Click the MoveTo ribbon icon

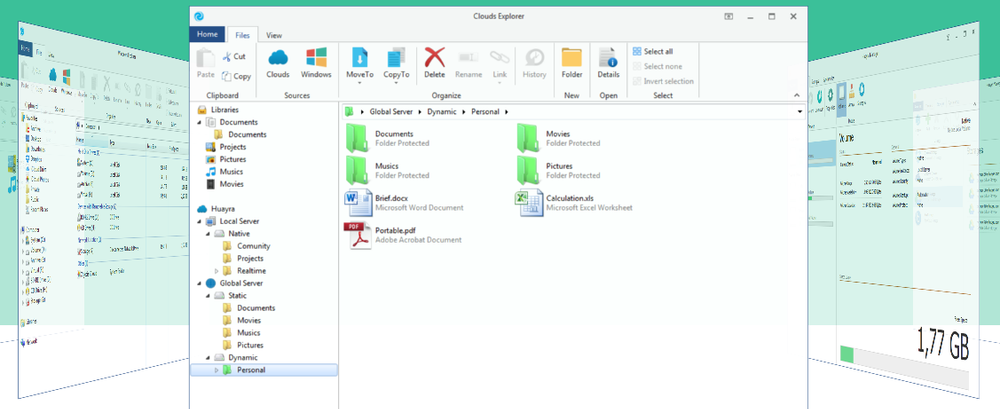pos(360,57)
